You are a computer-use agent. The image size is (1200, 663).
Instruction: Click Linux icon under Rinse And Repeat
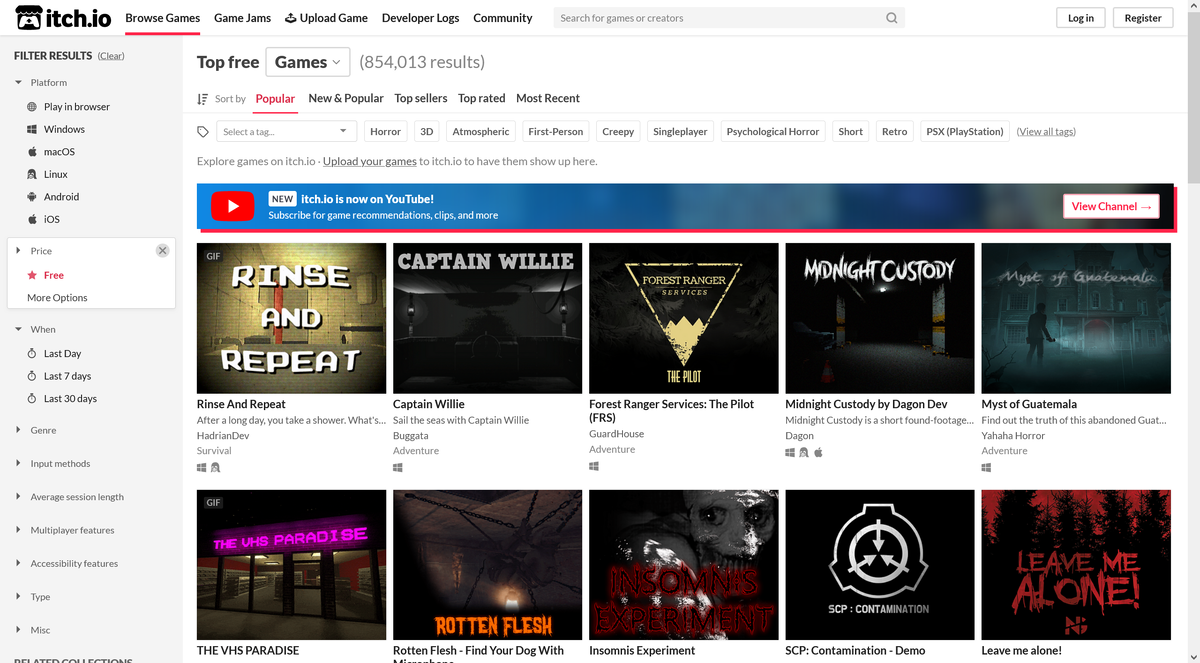tap(215, 467)
